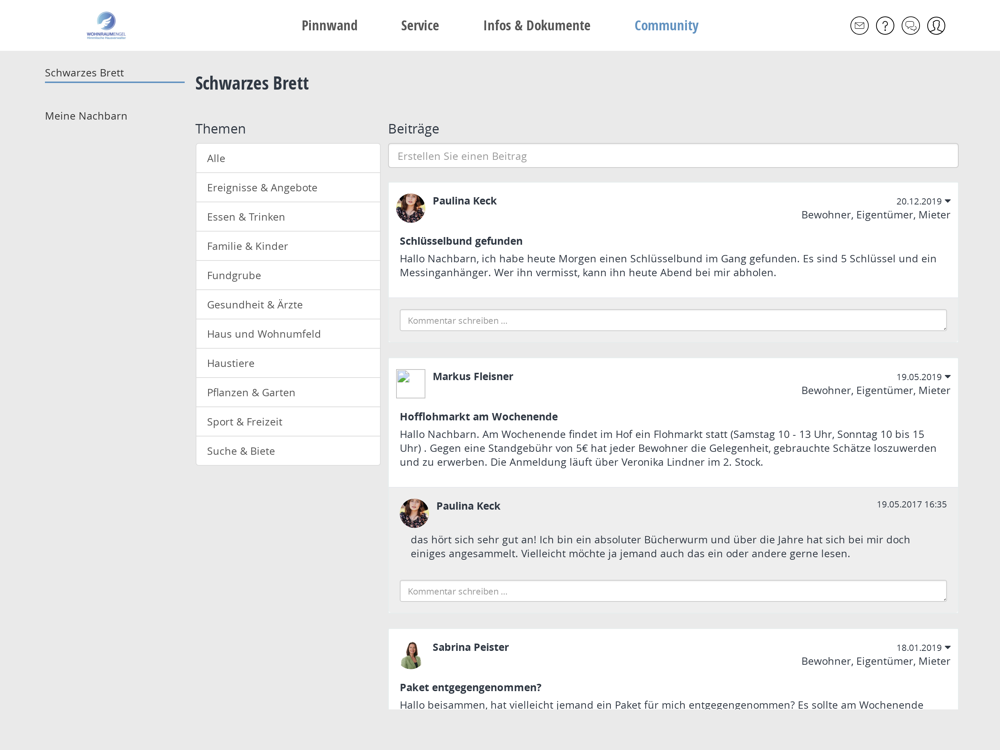This screenshot has height=750, width=1000.
Task: Click the Wohnraumengel logo
Action: click(x=106, y=26)
